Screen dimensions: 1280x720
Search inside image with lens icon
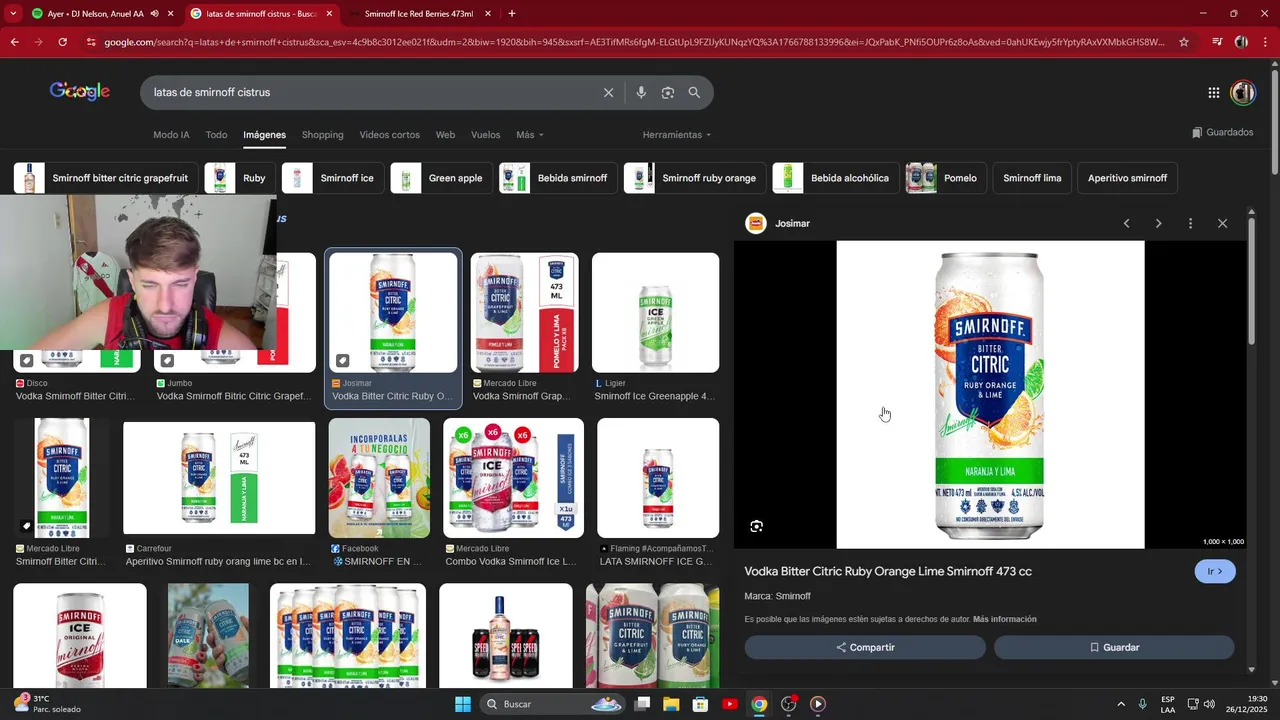click(756, 526)
